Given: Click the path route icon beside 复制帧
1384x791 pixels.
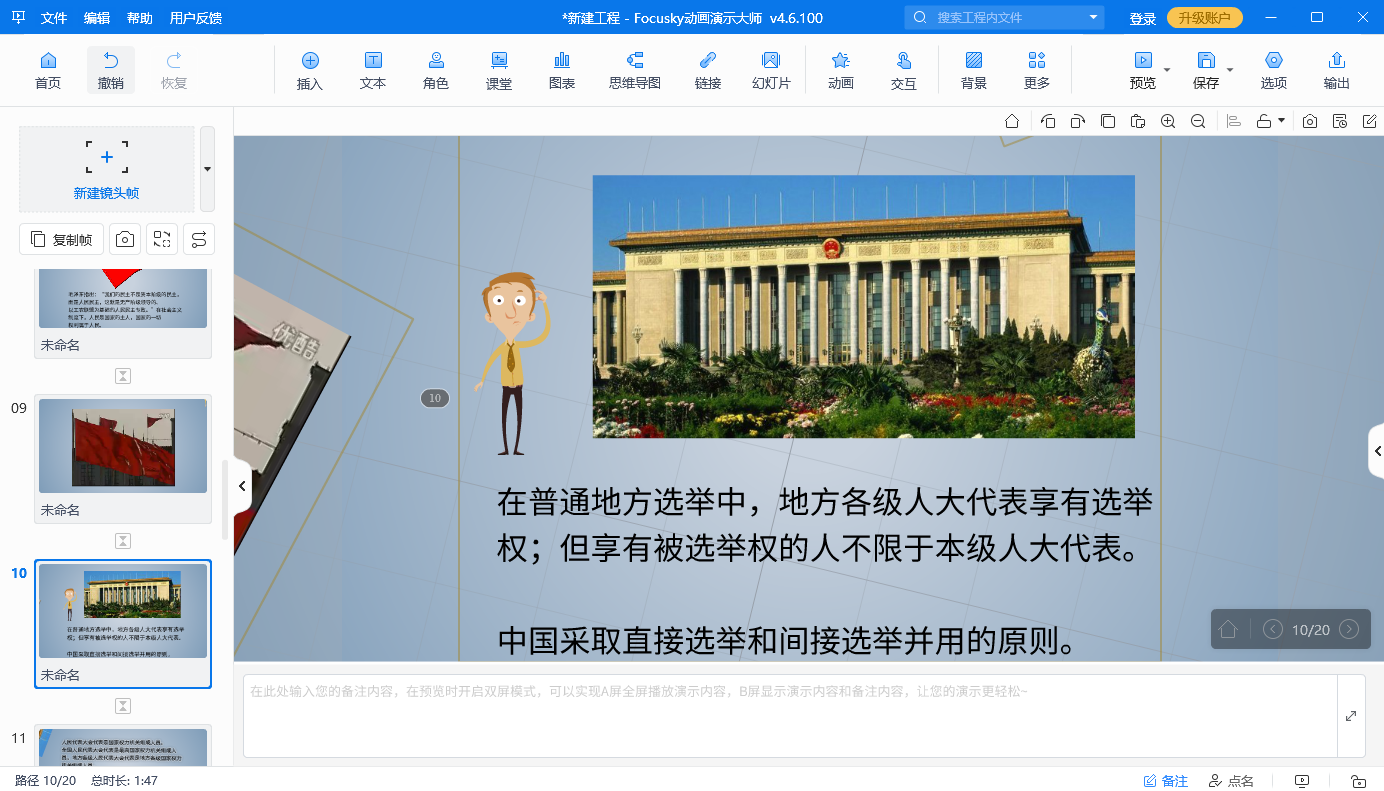Looking at the screenshot, I should (199, 239).
